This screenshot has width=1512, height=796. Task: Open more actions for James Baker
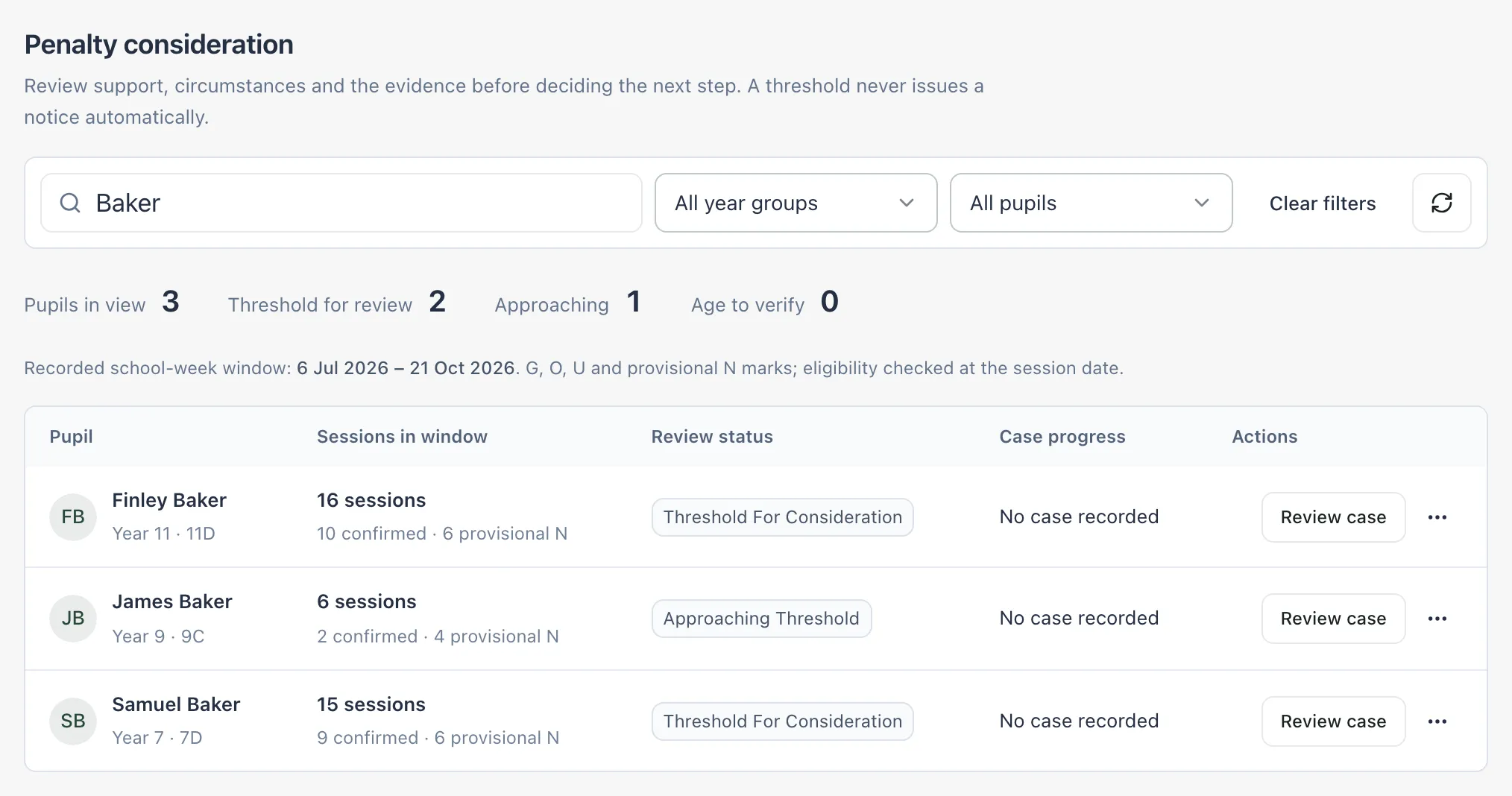point(1437,619)
